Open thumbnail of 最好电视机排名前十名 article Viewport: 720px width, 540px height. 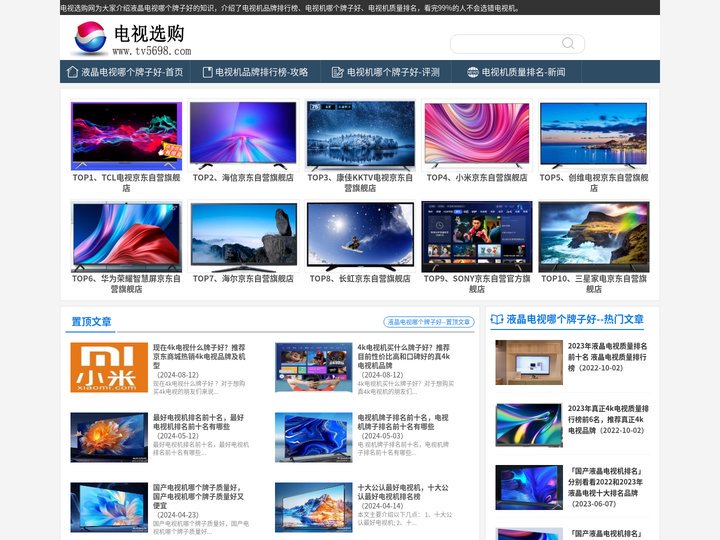pyautogui.click(x=109, y=437)
